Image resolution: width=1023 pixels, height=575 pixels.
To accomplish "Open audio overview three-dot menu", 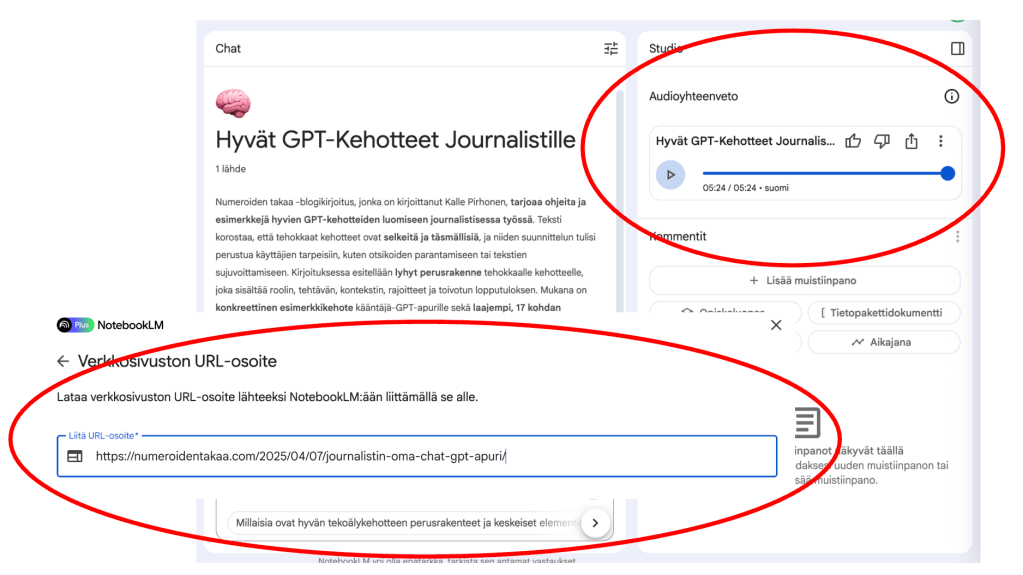I will [941, 142].
